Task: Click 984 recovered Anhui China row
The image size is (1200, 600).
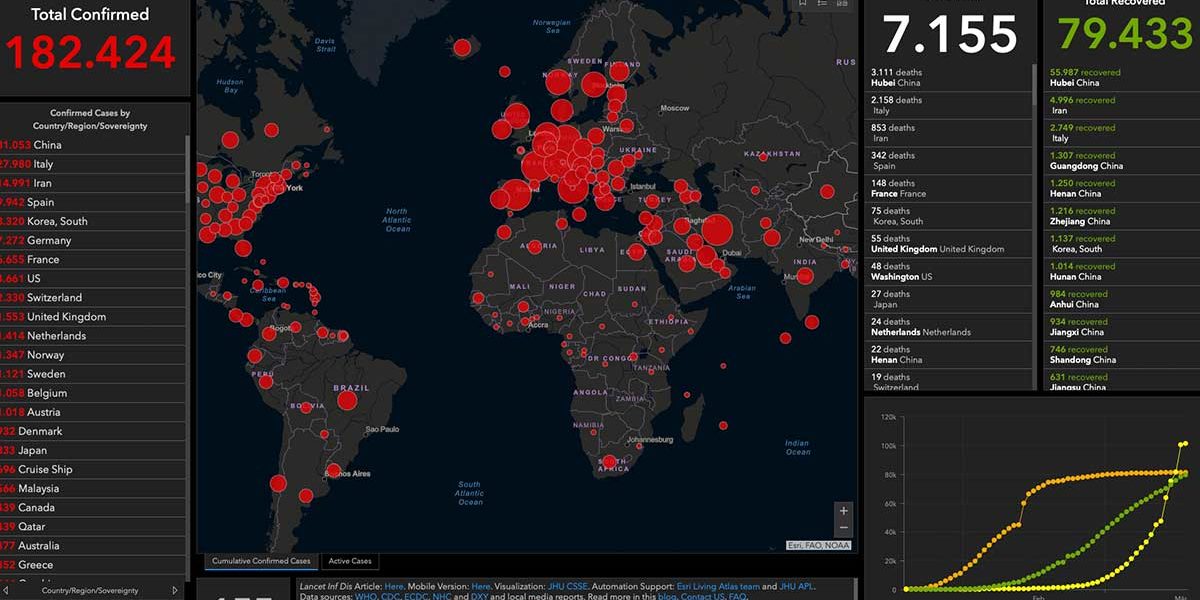Action: point(1122,299)
